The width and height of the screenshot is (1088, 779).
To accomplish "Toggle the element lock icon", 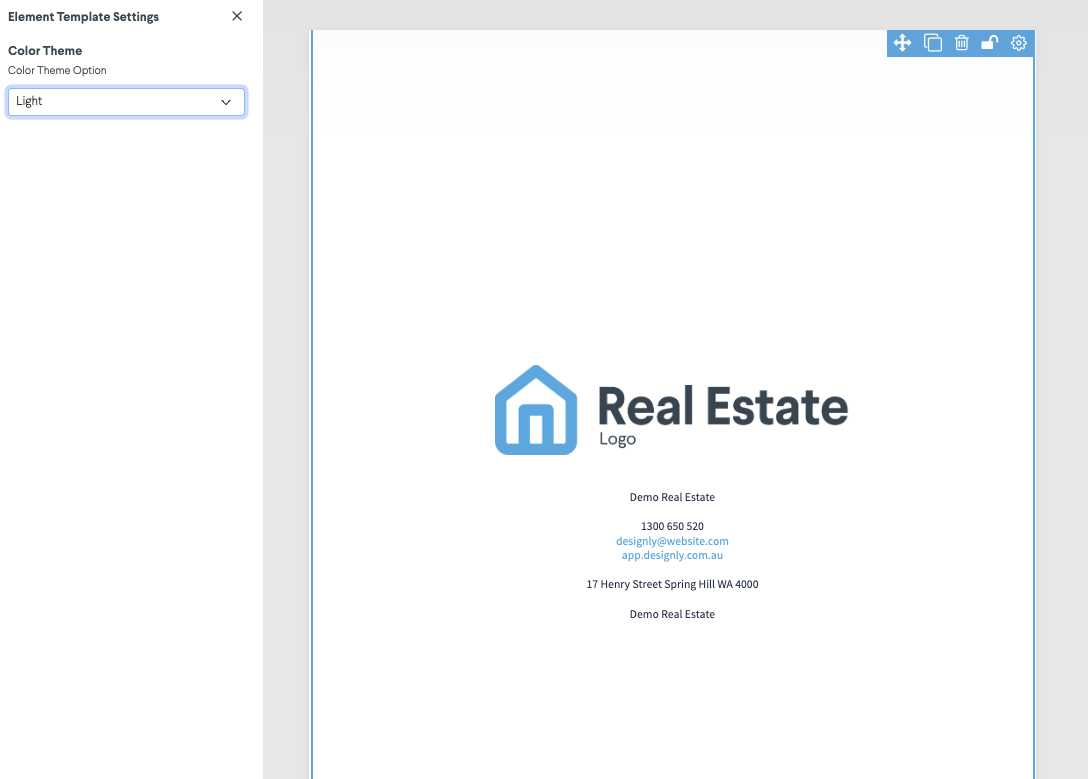I will (989, 43).
